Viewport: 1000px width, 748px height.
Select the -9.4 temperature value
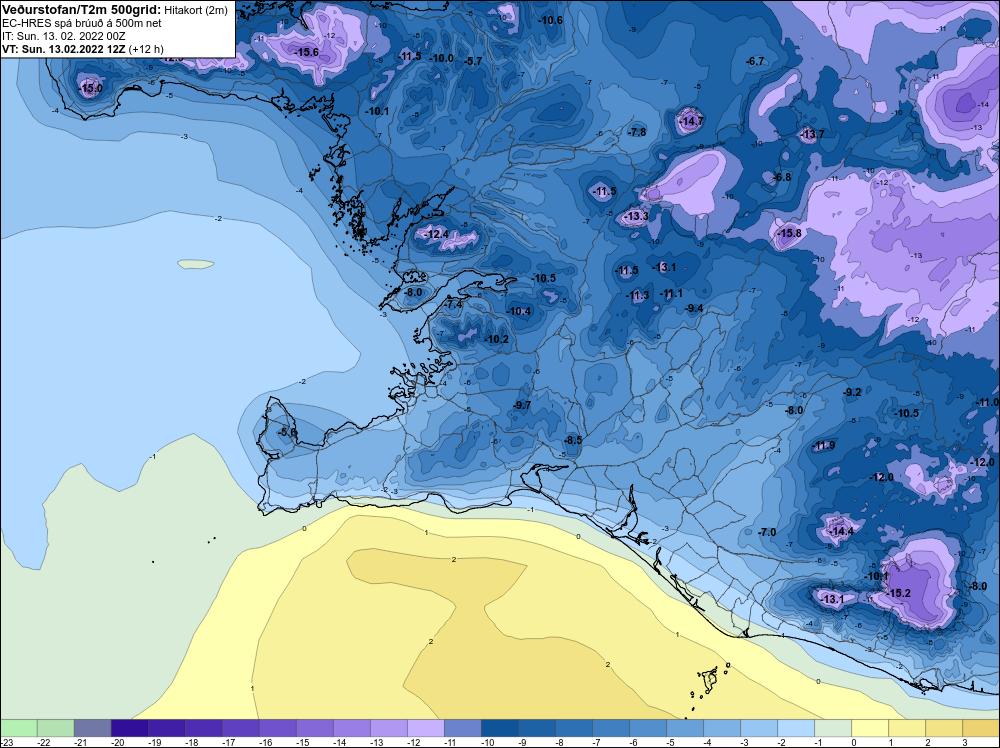point(694,308)
